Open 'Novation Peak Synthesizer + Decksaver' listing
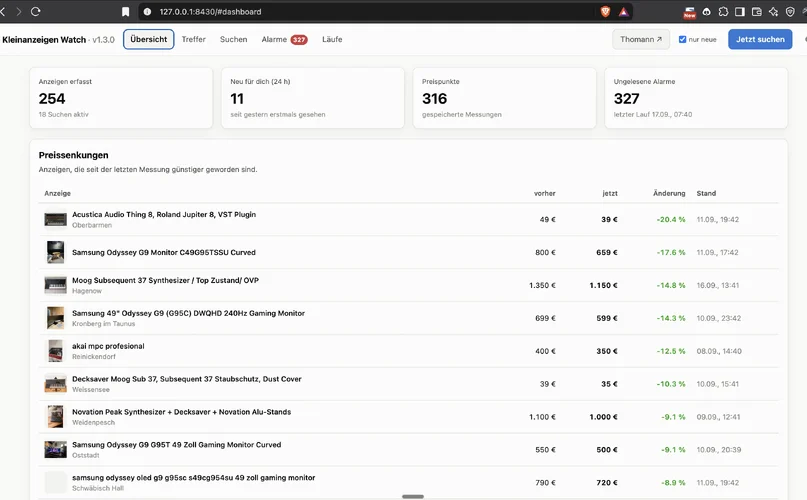 click(x=182, y=412)
